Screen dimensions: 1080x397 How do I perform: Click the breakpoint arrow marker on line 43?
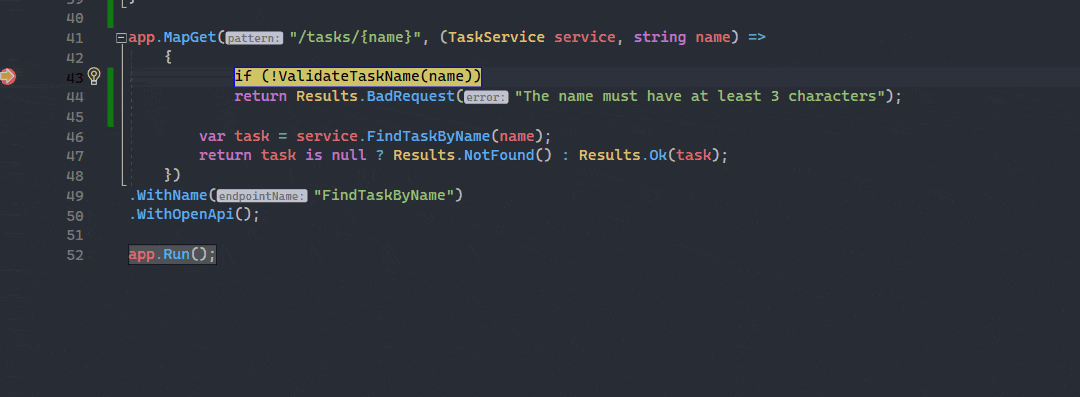(x=8, y=77)
